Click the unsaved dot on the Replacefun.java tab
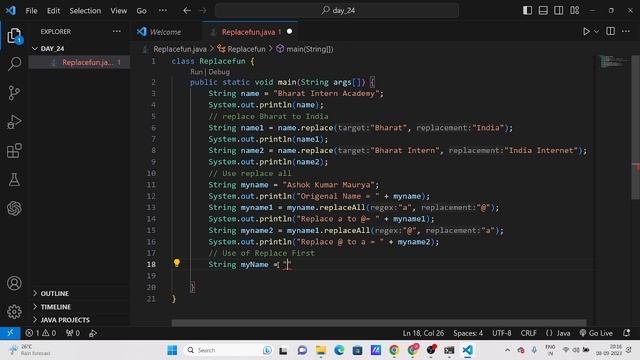Screen dimensions: 640x360 [289, 31]
